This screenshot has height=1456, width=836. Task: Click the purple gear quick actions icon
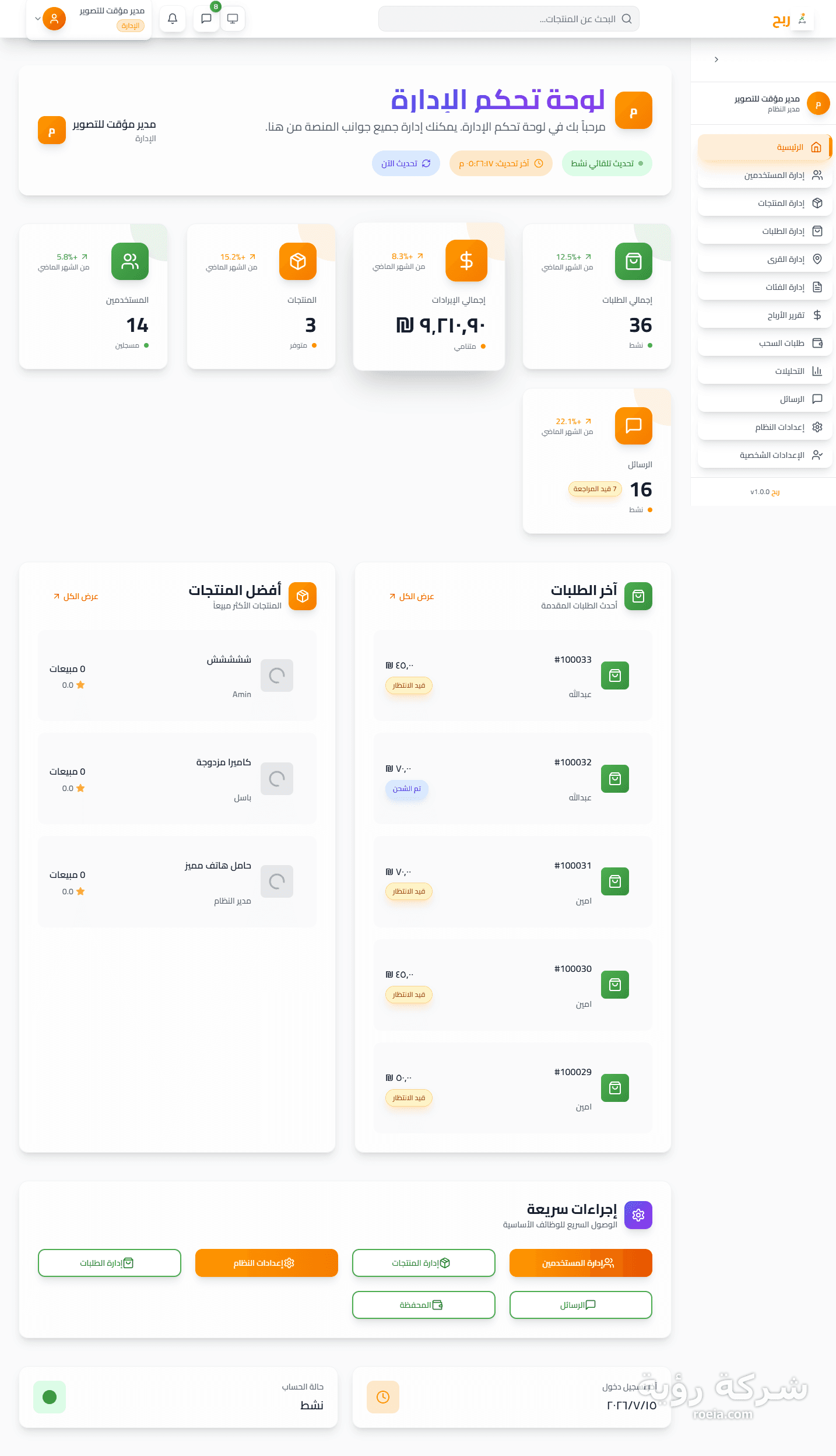click(638, 1215)
